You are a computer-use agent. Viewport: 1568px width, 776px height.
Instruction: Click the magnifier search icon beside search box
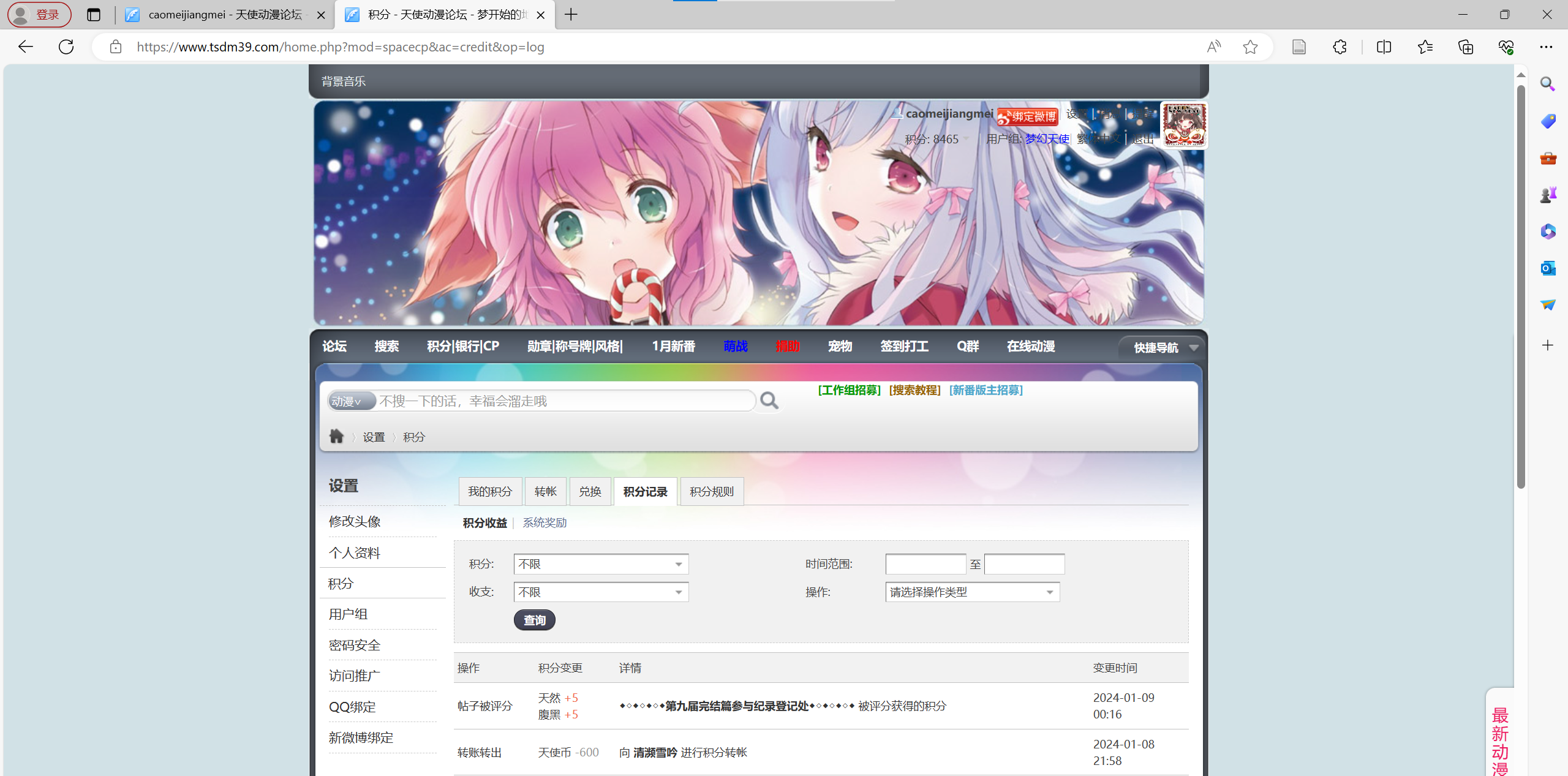tap(769, 401)
